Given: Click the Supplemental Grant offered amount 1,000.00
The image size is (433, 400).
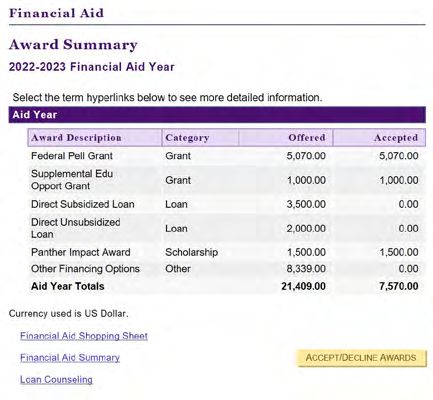Looking at the screenshot, I should pyautogui.click(x=306, y=180).
